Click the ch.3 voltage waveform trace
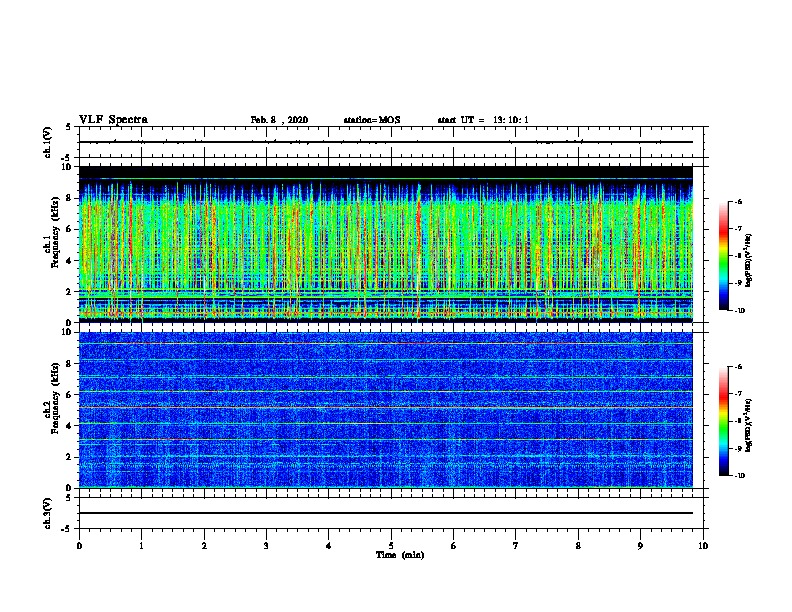Viewport: 792px width, 612px height. (386, 513)
